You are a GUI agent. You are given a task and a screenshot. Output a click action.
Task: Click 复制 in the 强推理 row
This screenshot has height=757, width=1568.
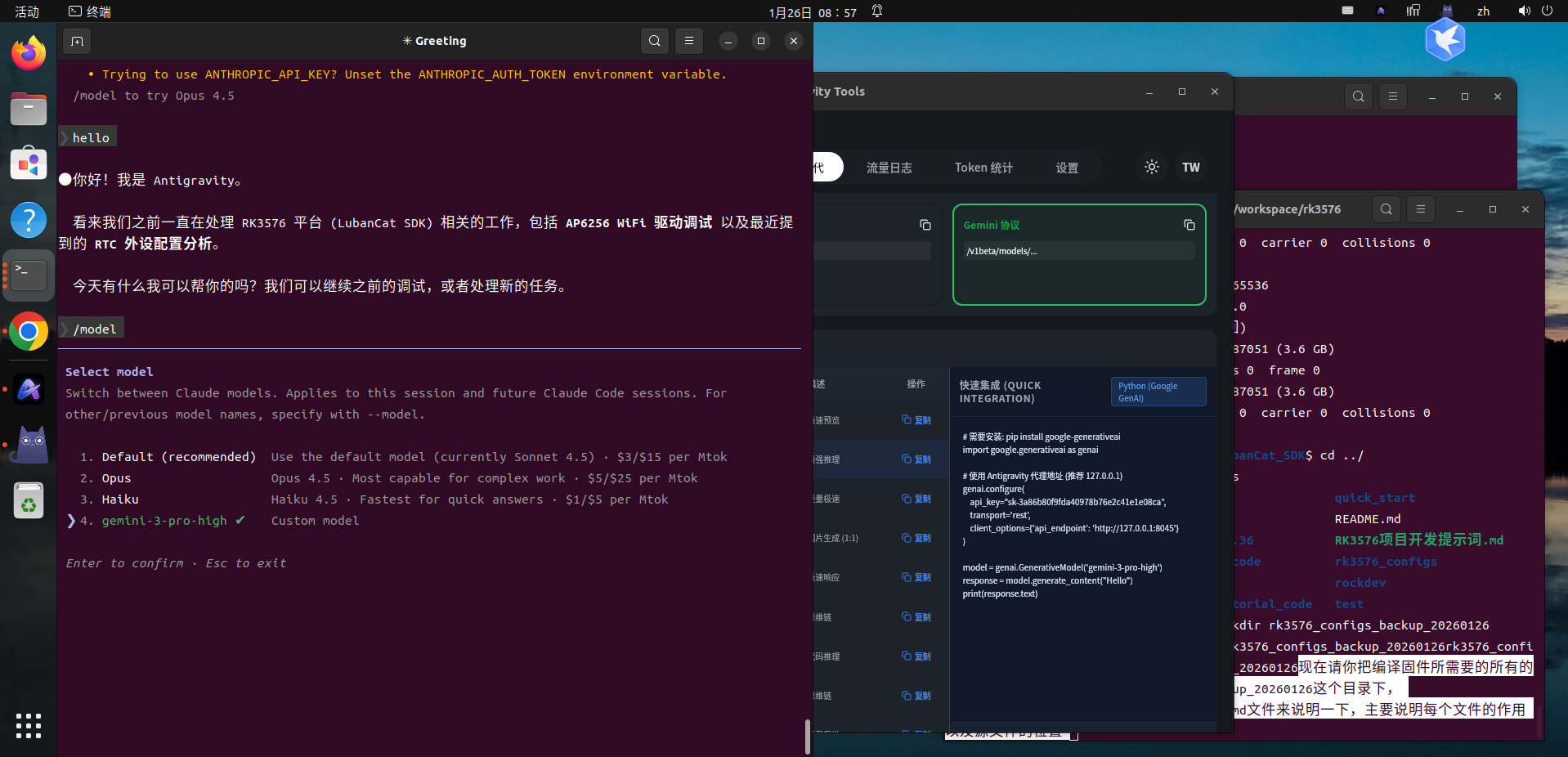[916, 459]
